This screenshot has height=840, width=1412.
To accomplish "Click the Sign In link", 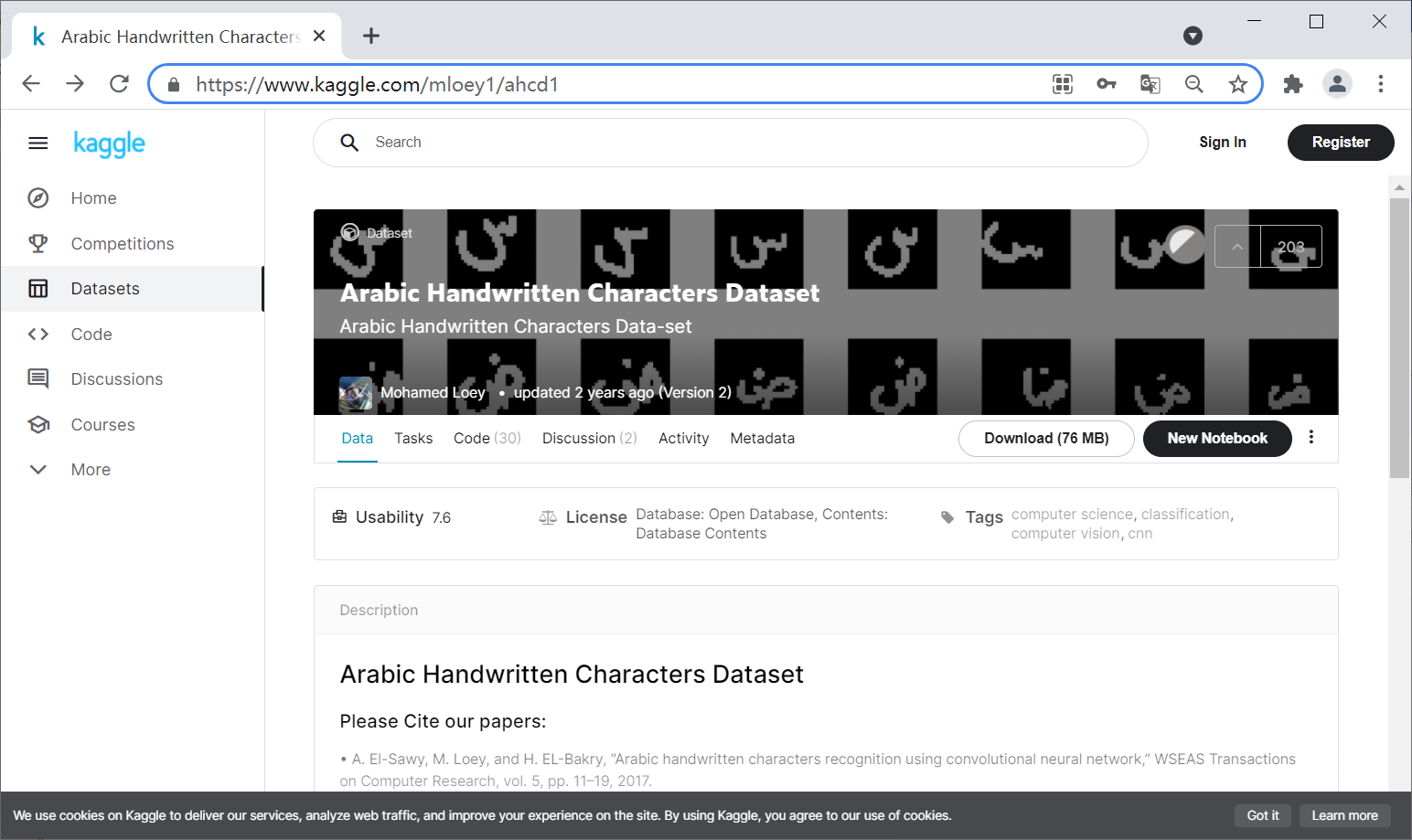I will [1223, 143].
